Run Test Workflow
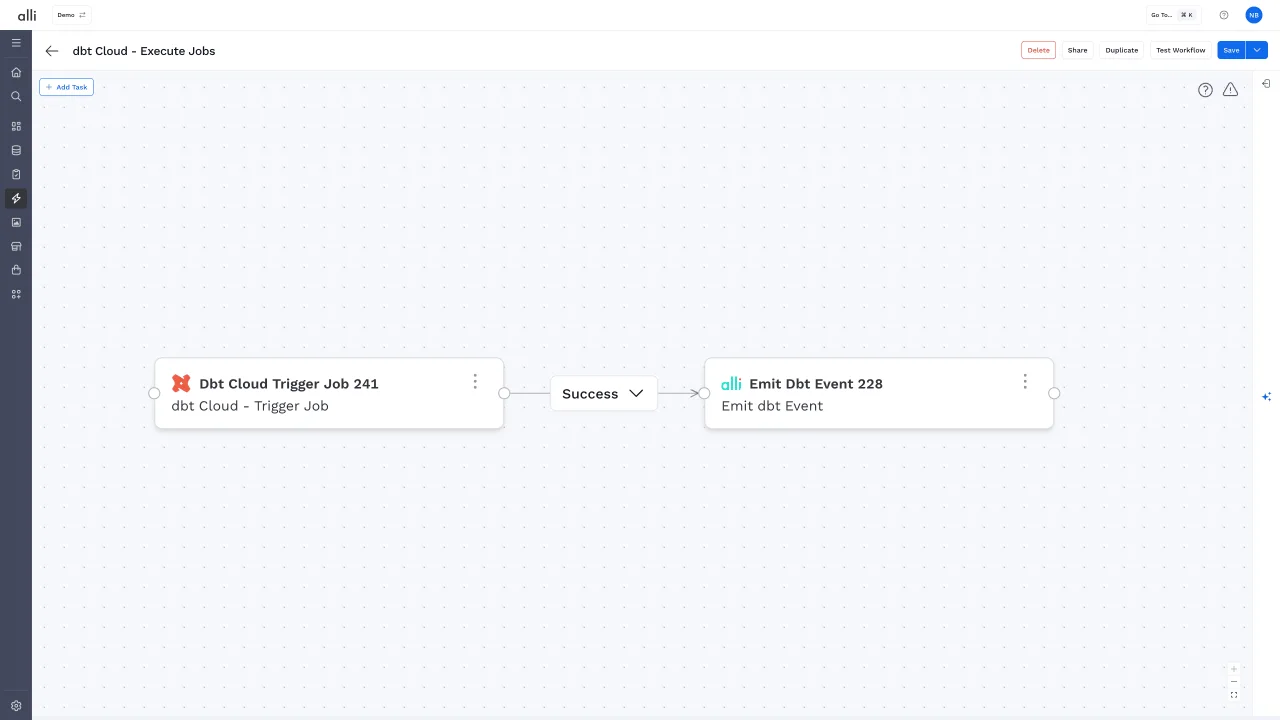 tap(1181, 50)
